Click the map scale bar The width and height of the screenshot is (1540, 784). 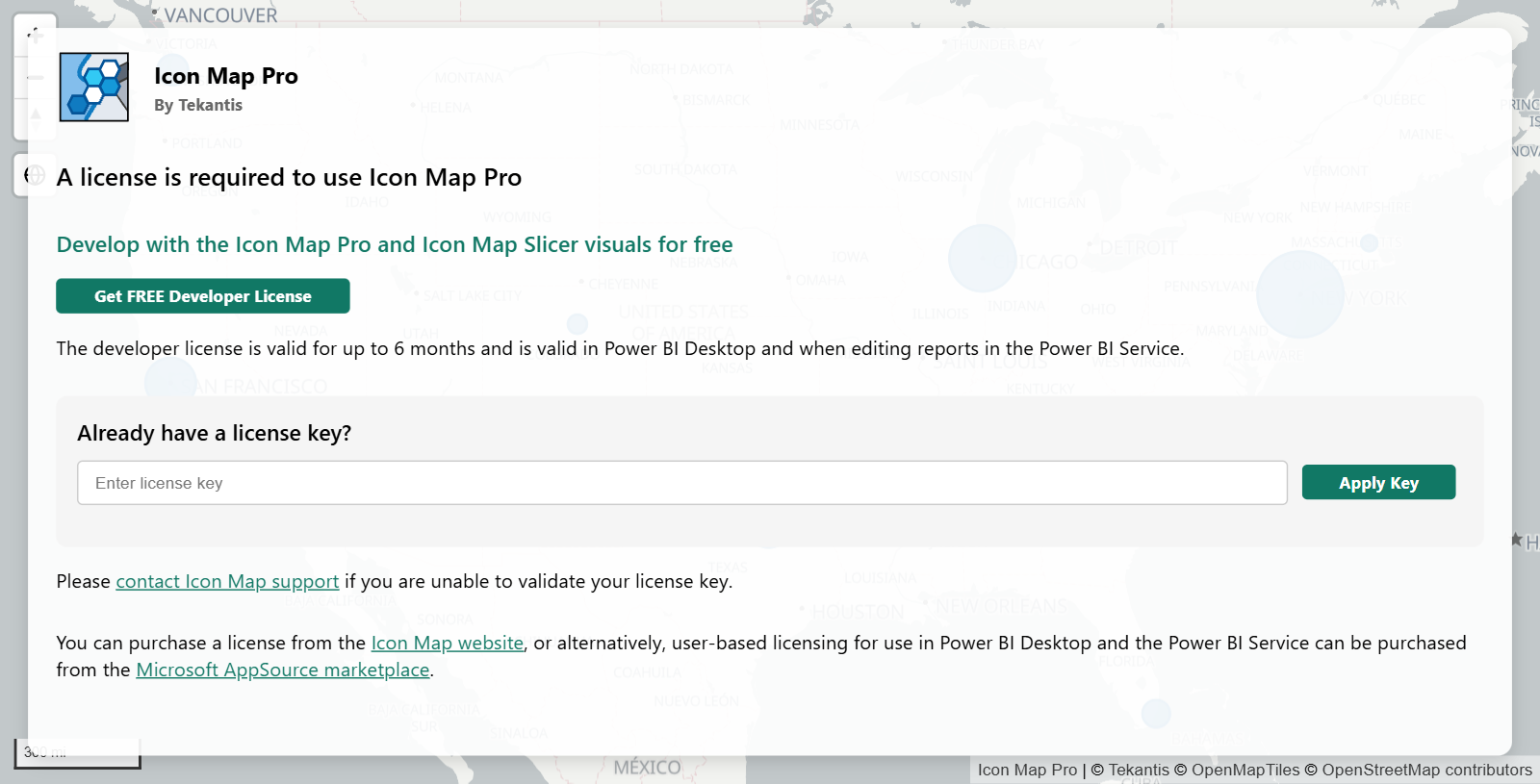(77, 753)
